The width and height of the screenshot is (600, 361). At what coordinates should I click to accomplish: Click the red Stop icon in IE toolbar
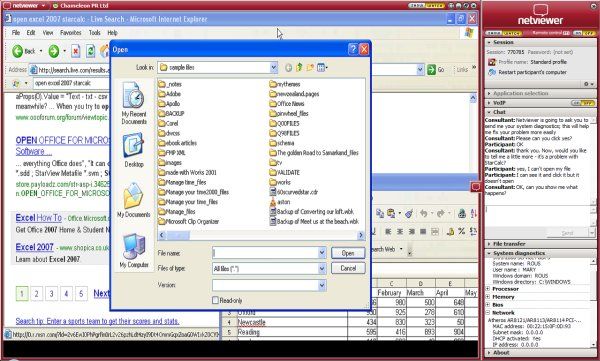(x=76, y=51)
